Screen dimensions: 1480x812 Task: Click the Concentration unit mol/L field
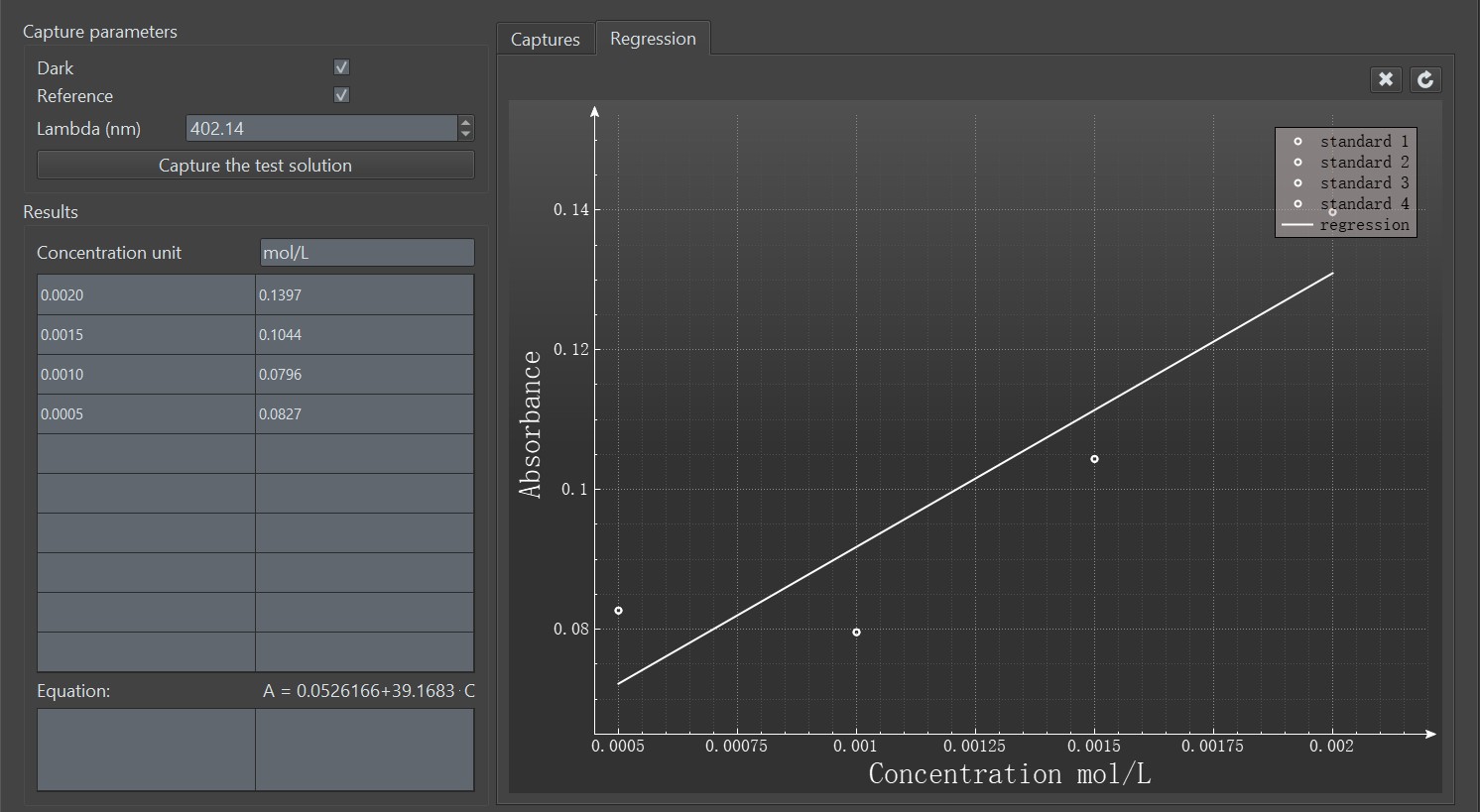367,253
